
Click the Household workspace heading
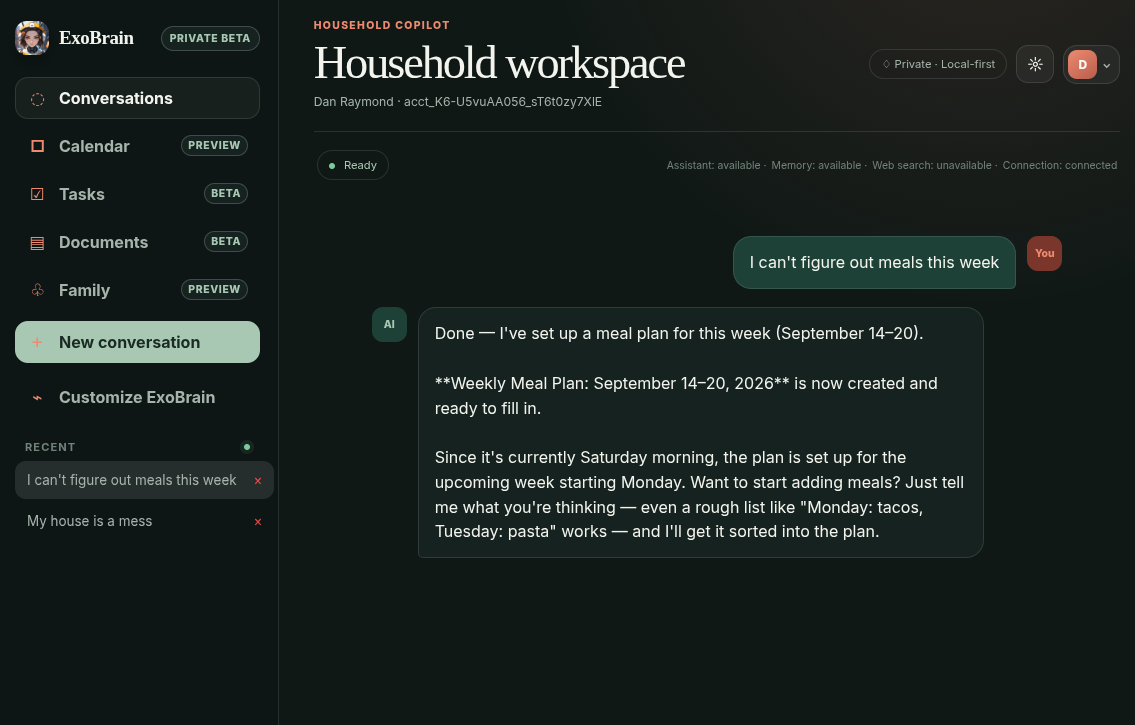point(499,64)
